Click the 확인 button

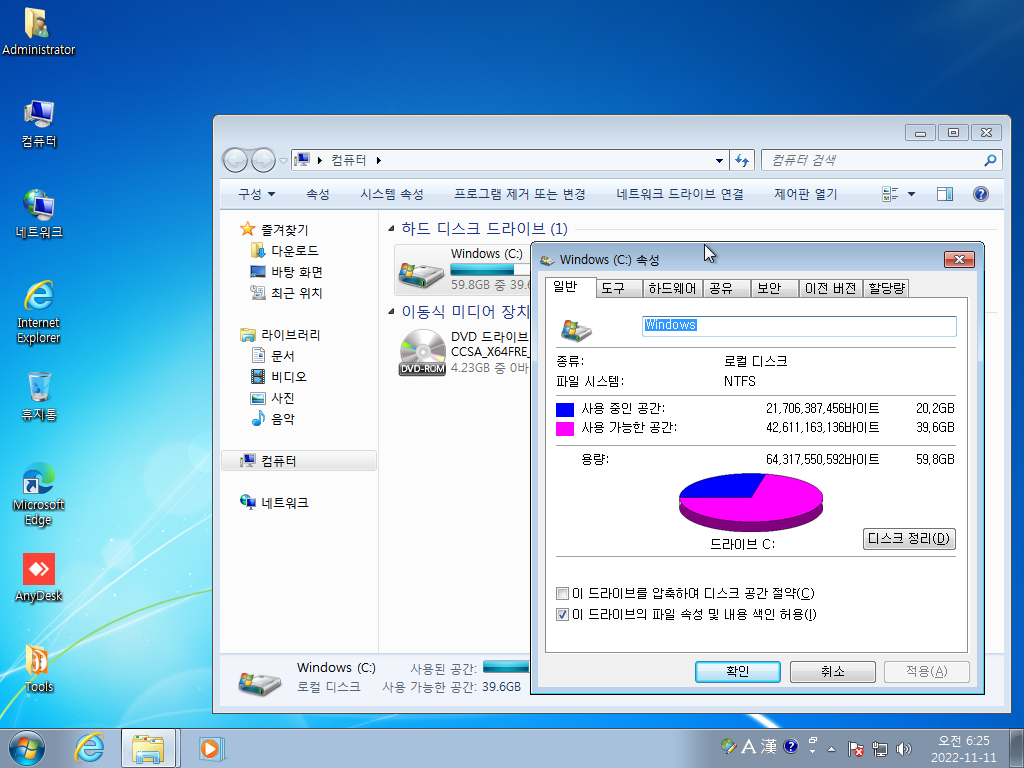pyautogui.click(x=738, y=671)
